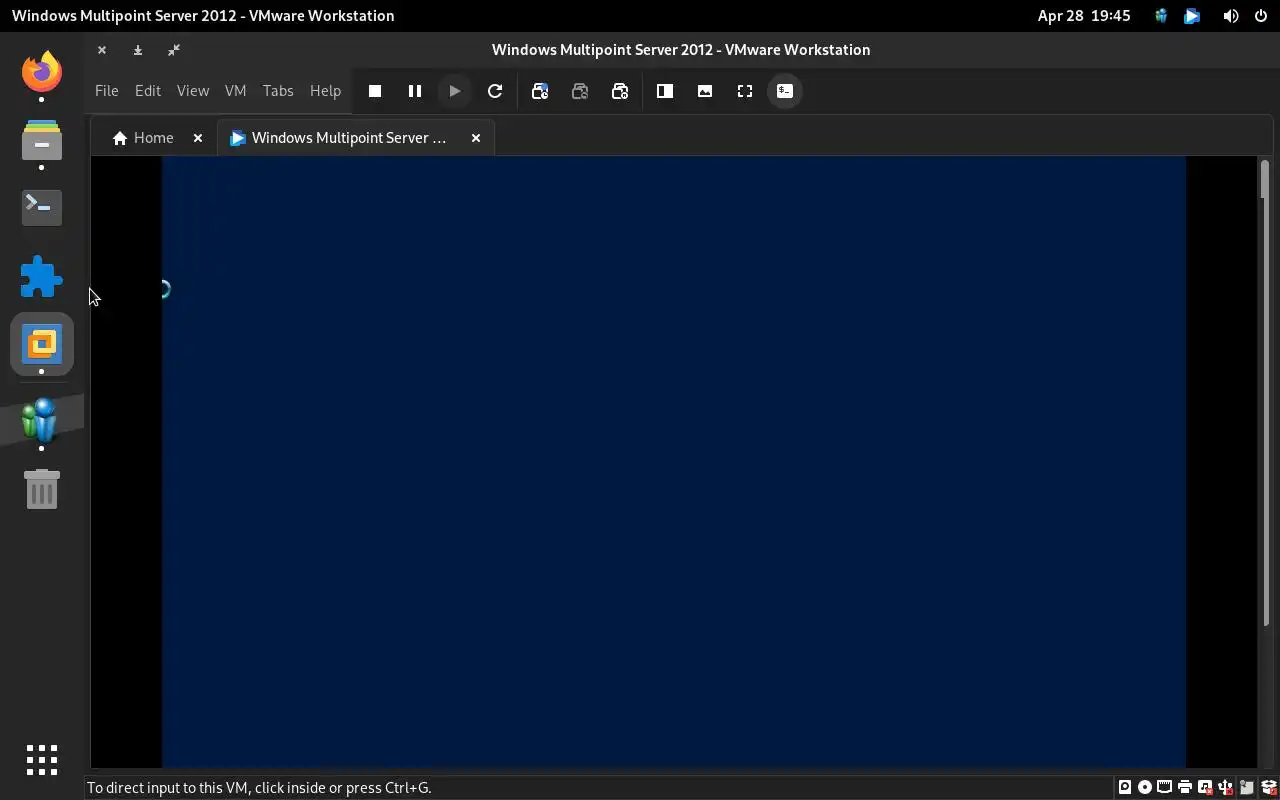Screen dimensions: 1280x800
Task: Toggle the library sidebar panel
Action: tap(665, 91)
